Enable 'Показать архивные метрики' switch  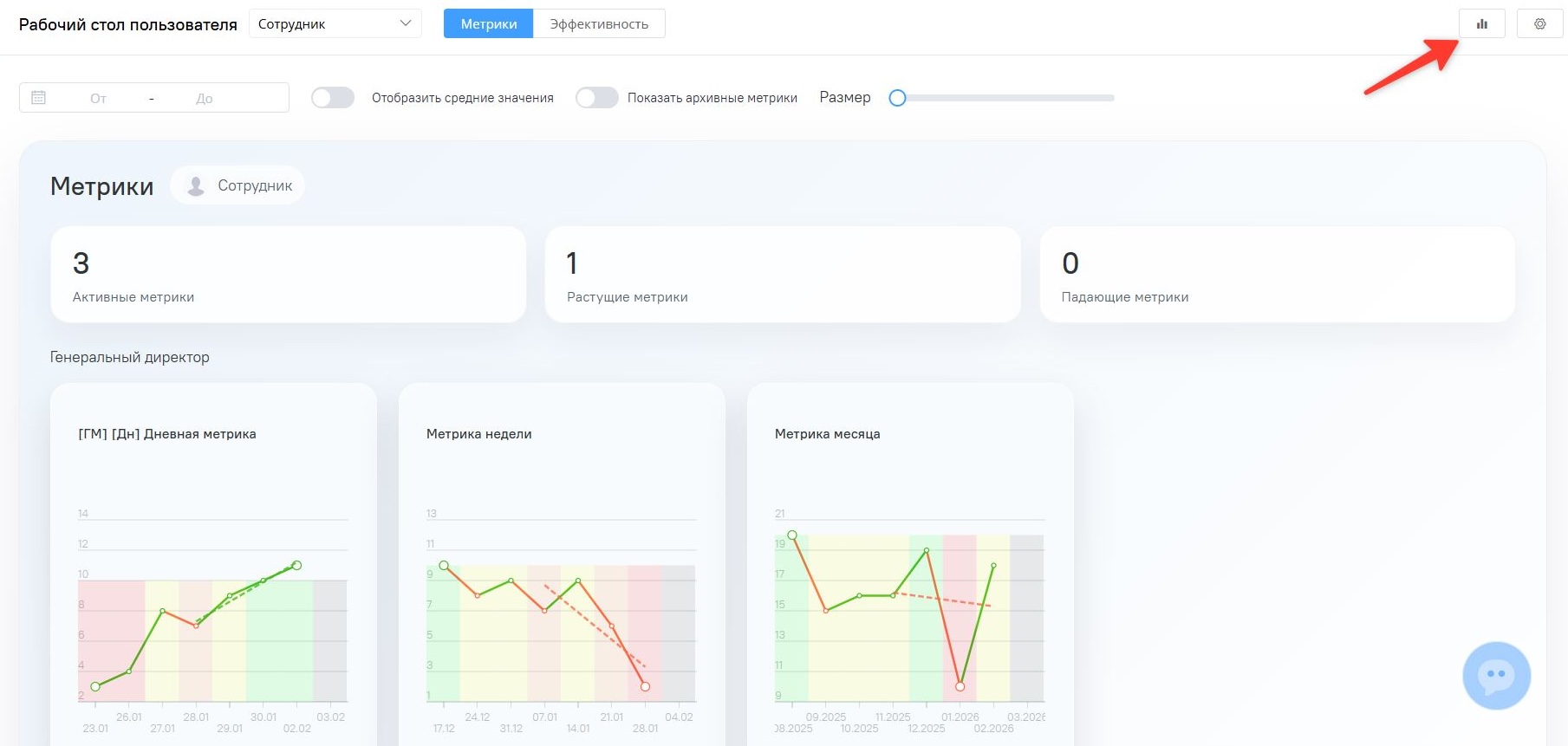click(597, 98)
